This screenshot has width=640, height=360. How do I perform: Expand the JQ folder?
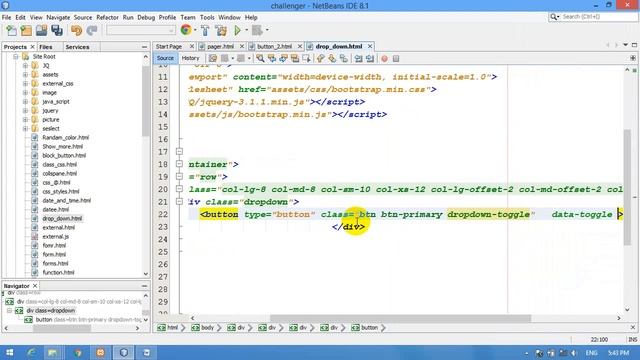(25, 66)
